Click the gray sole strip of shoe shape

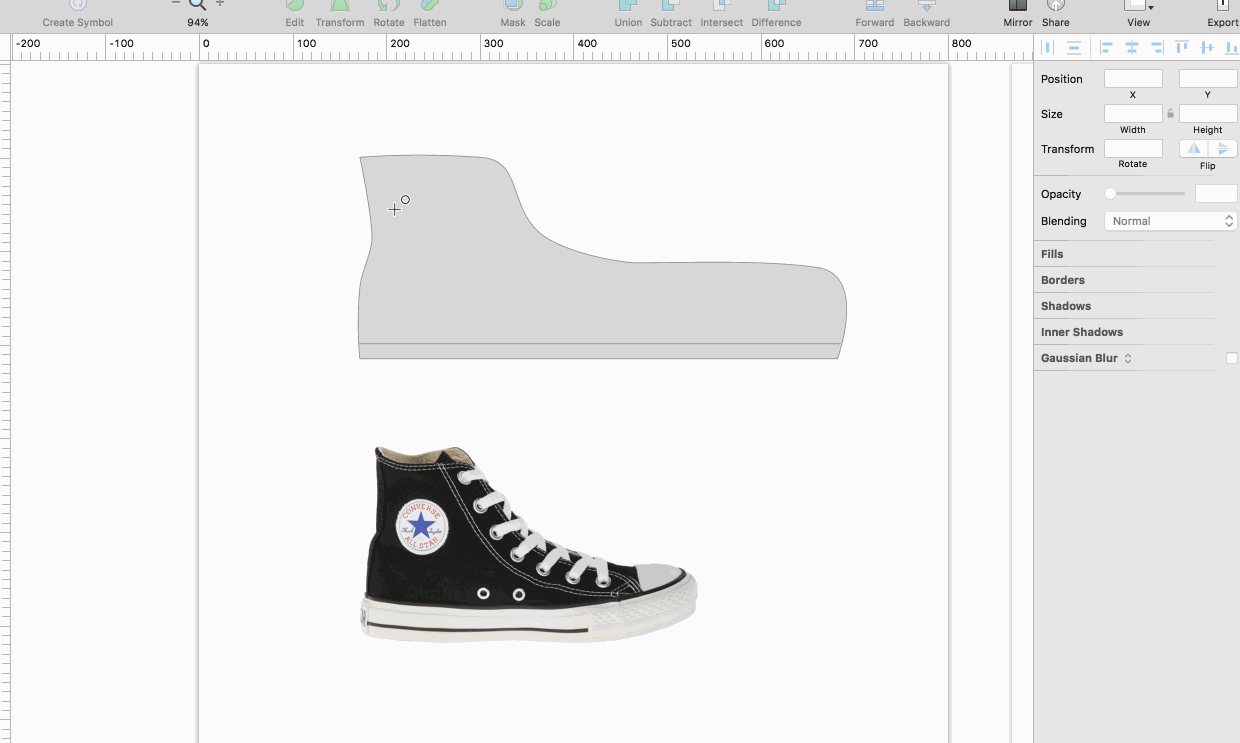[x=600, y=351]
